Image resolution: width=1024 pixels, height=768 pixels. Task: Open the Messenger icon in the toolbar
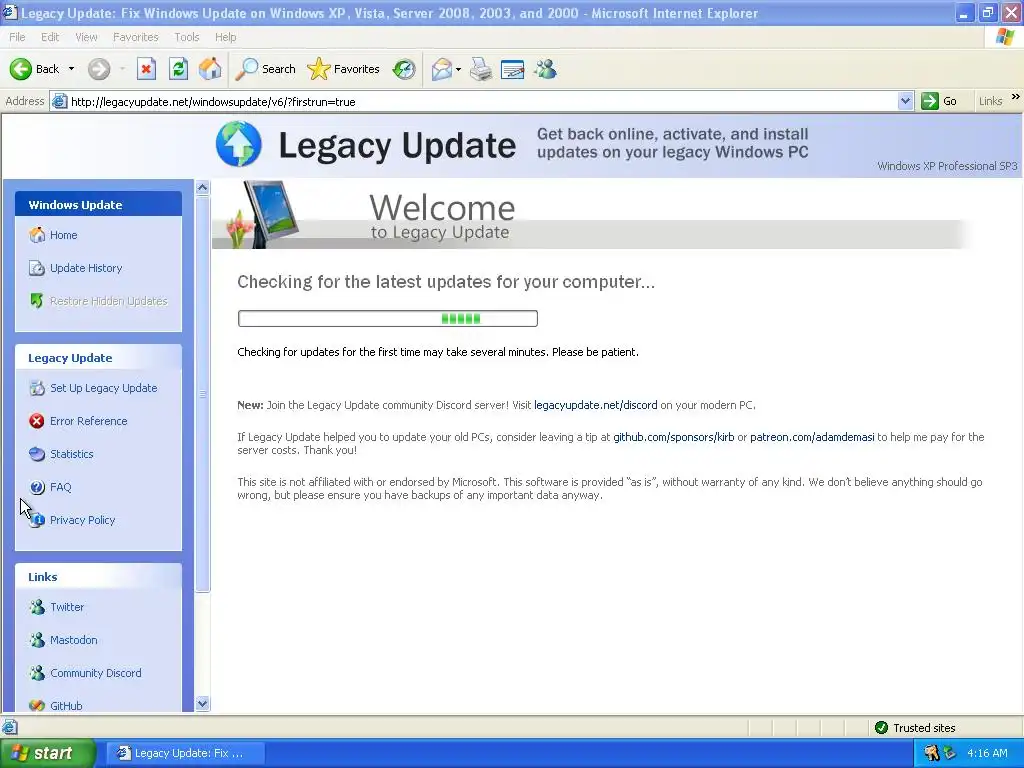545,69
